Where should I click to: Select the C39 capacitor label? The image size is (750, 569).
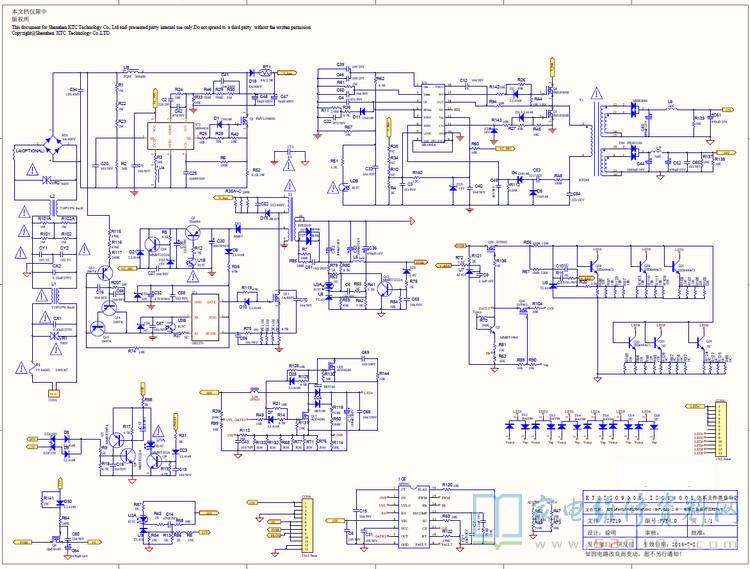tap(340, 65)
